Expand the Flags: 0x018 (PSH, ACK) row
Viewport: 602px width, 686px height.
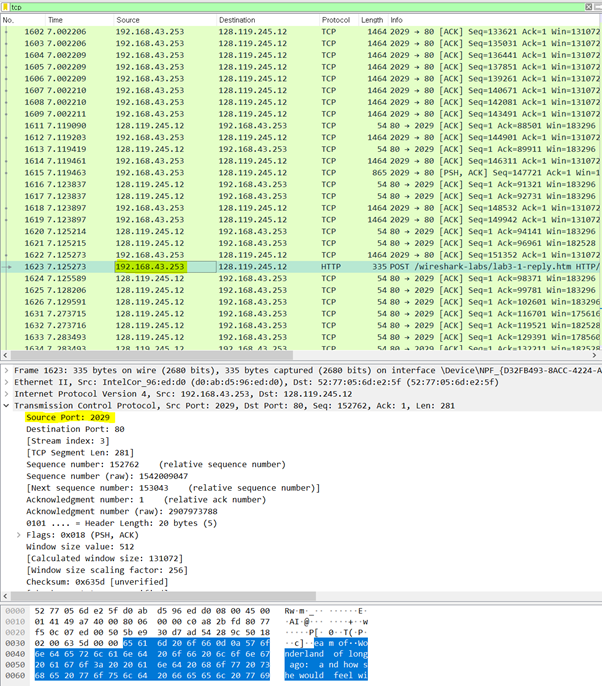[18, 535]
